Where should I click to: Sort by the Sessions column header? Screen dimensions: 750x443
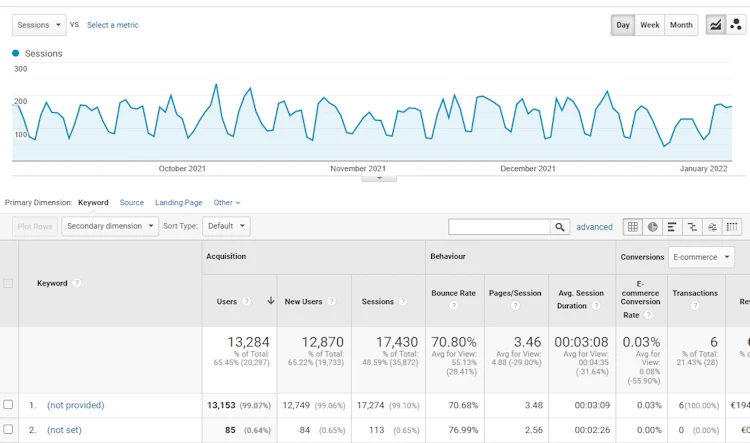(377, 301)
